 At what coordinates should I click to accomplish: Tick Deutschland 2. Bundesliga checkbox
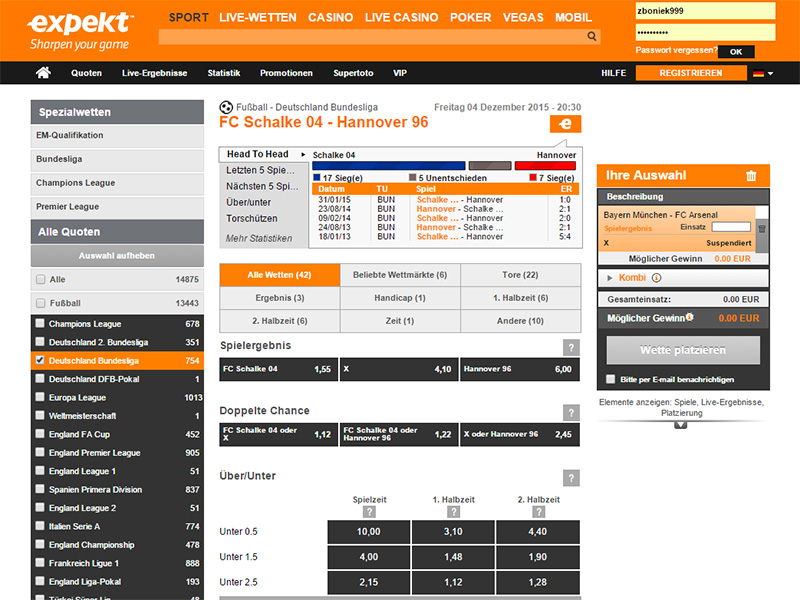click(x=40, y=341)
